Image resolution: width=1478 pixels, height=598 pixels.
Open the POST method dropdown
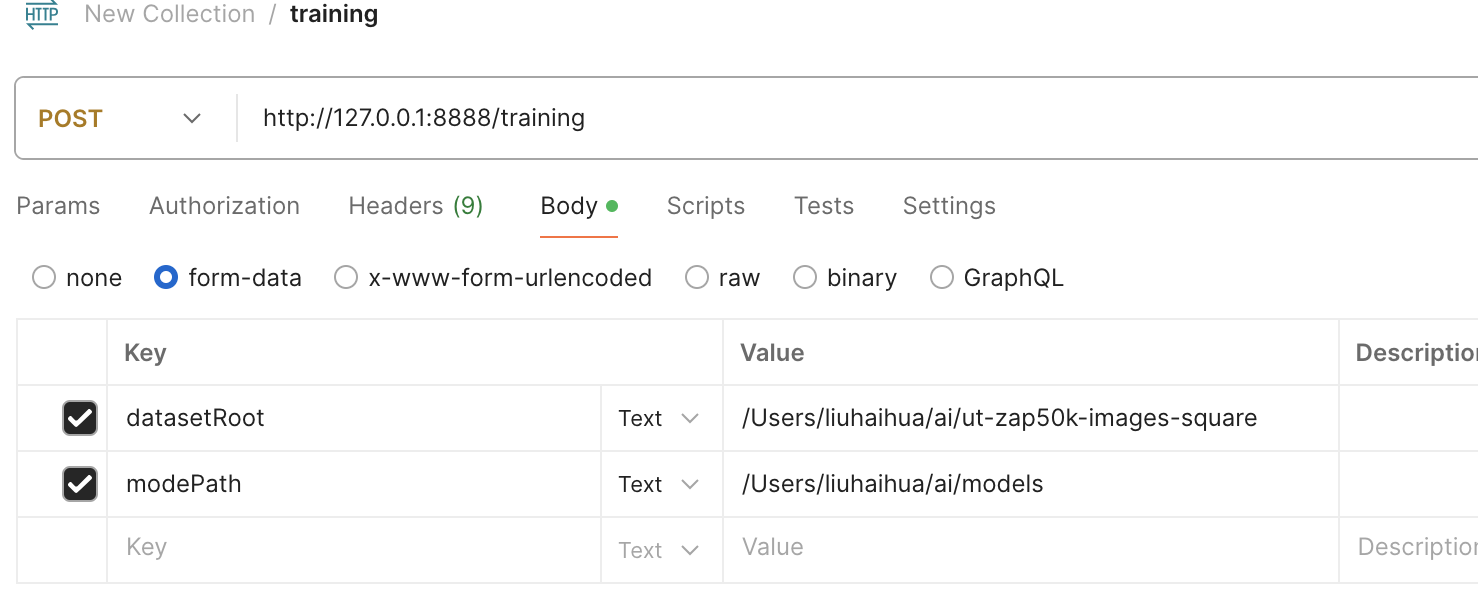[120, 118]
